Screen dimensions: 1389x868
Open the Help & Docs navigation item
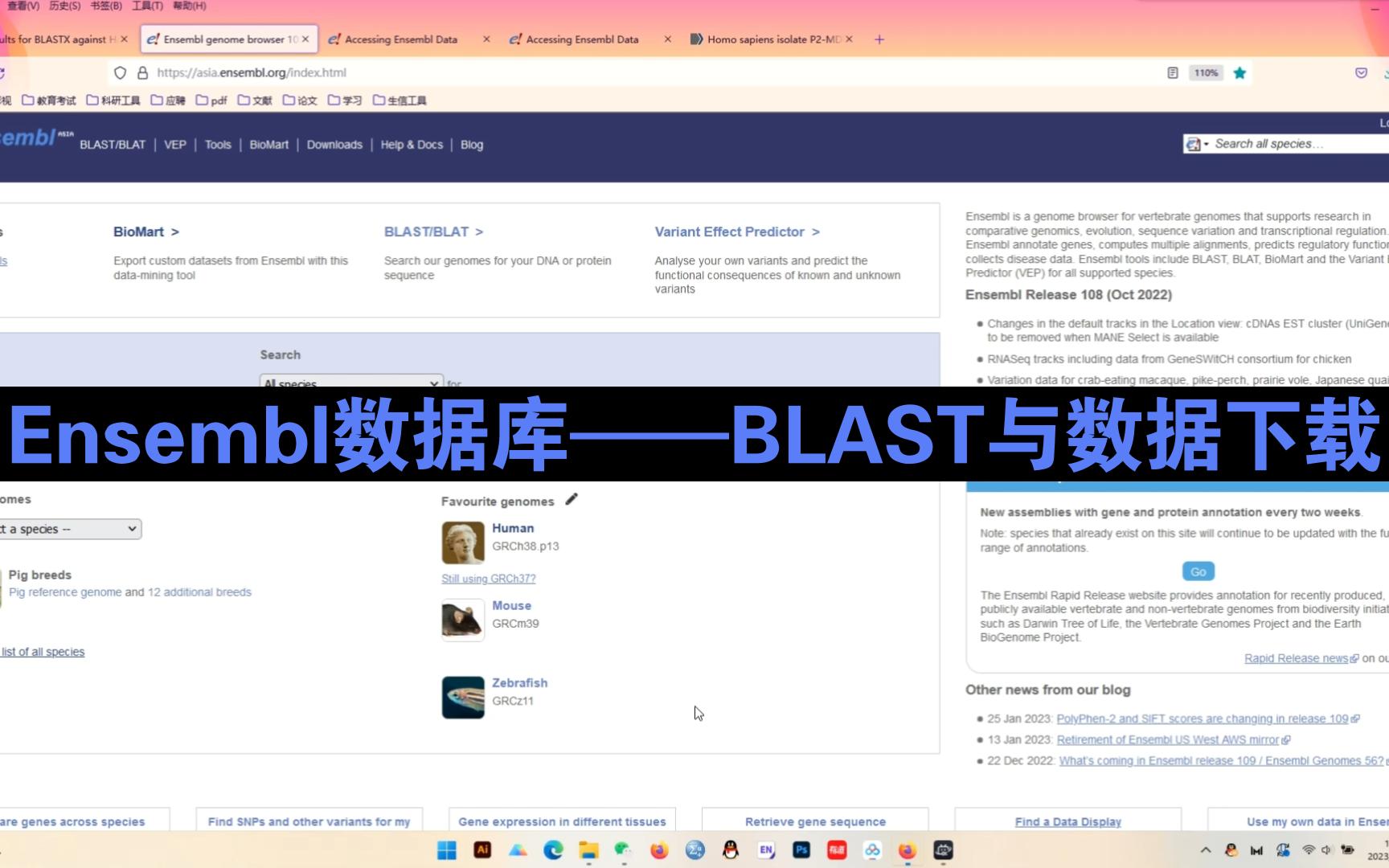pos(412,145)
